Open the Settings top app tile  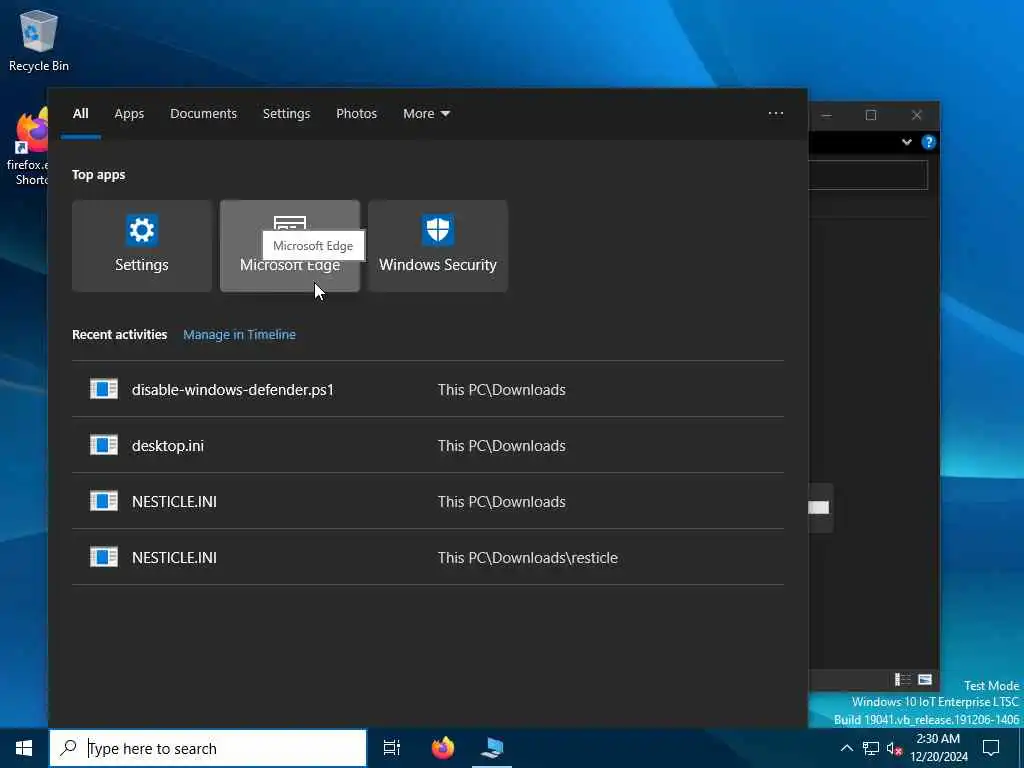pyautogui.click(x=142, y=246)
